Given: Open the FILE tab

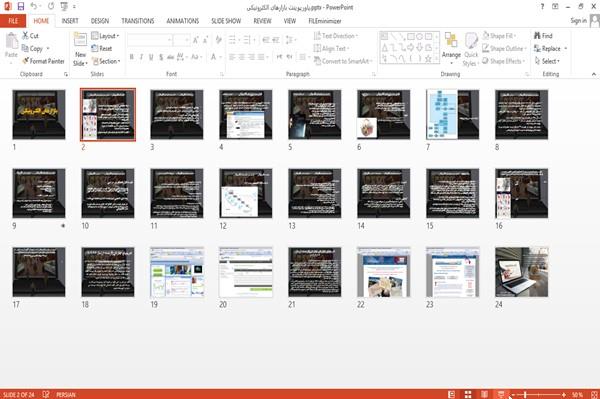Looking at the screenshot, I should [x=13, y=21].
